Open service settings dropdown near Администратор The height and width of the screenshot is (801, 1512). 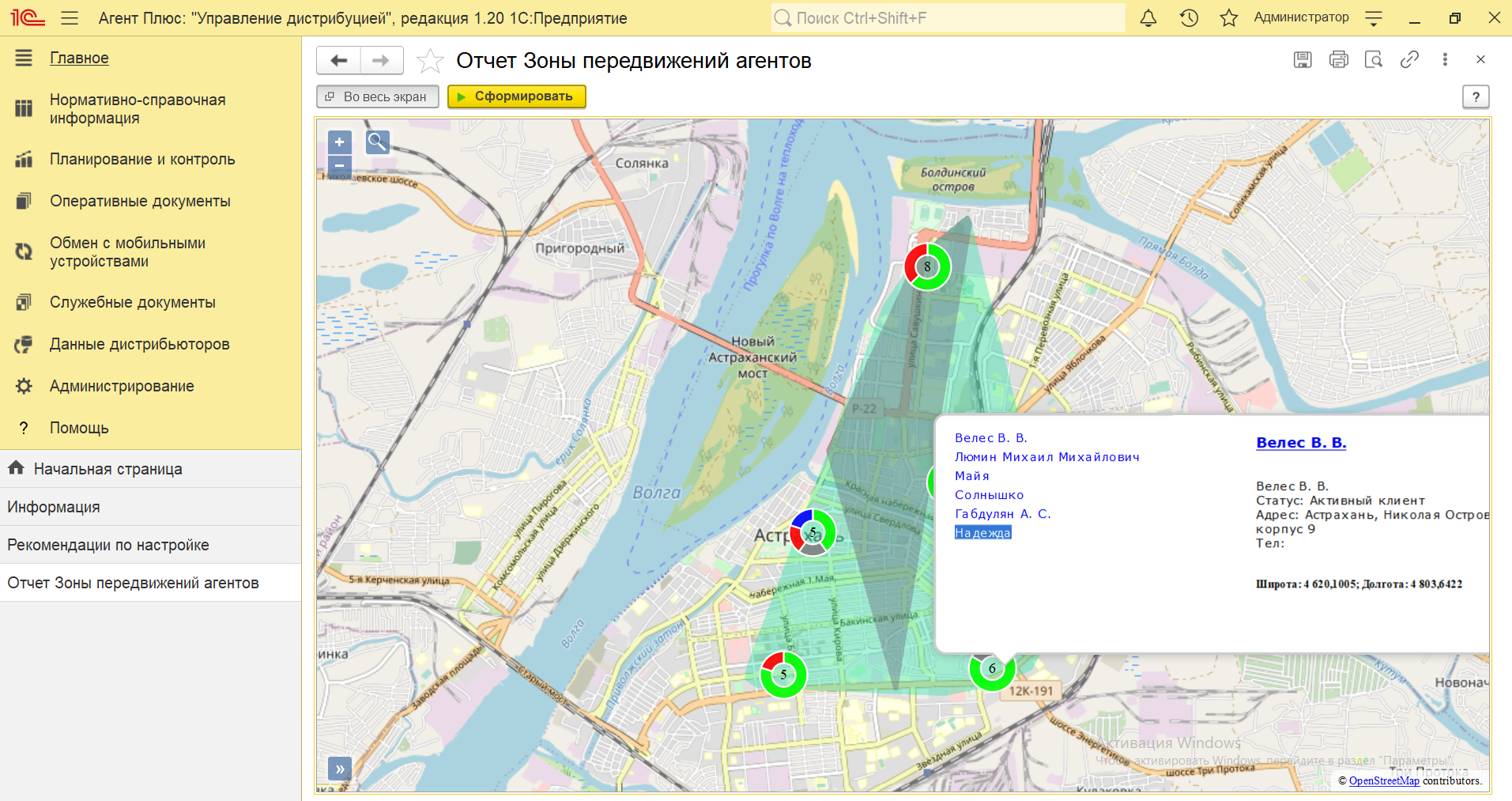1374,17
